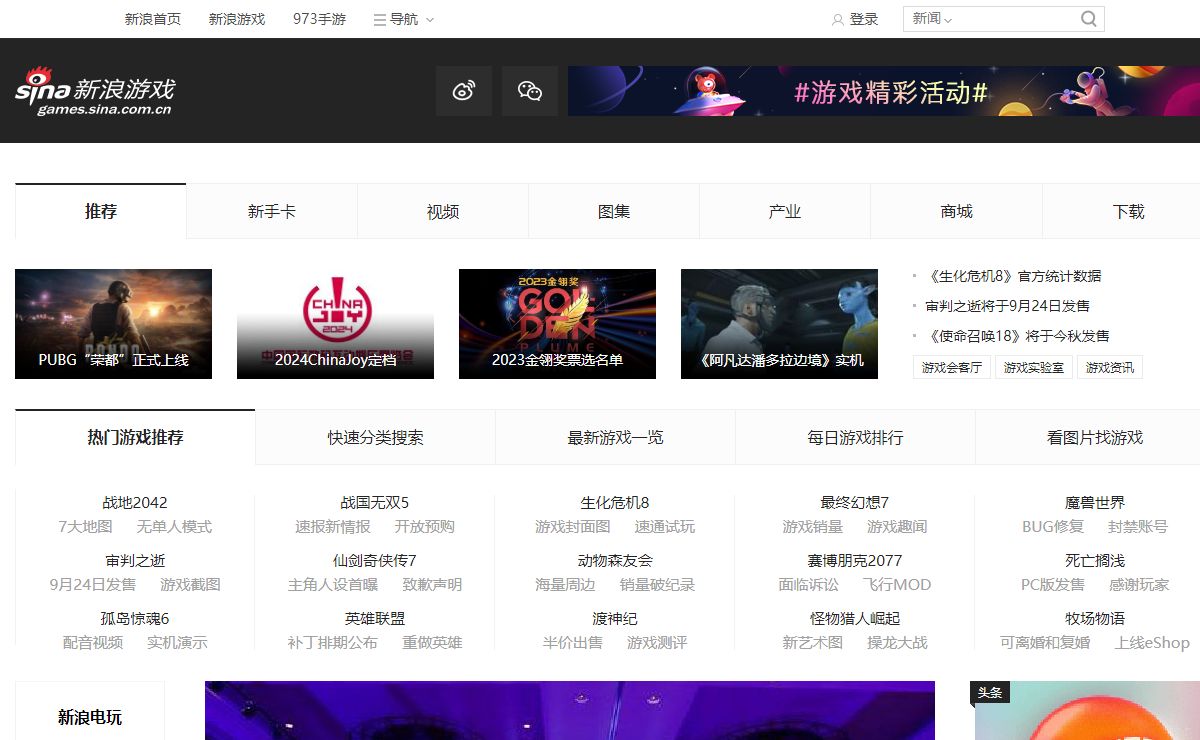Open 补丁排期公布 under 英雄联盟

(x=333, y=642)
